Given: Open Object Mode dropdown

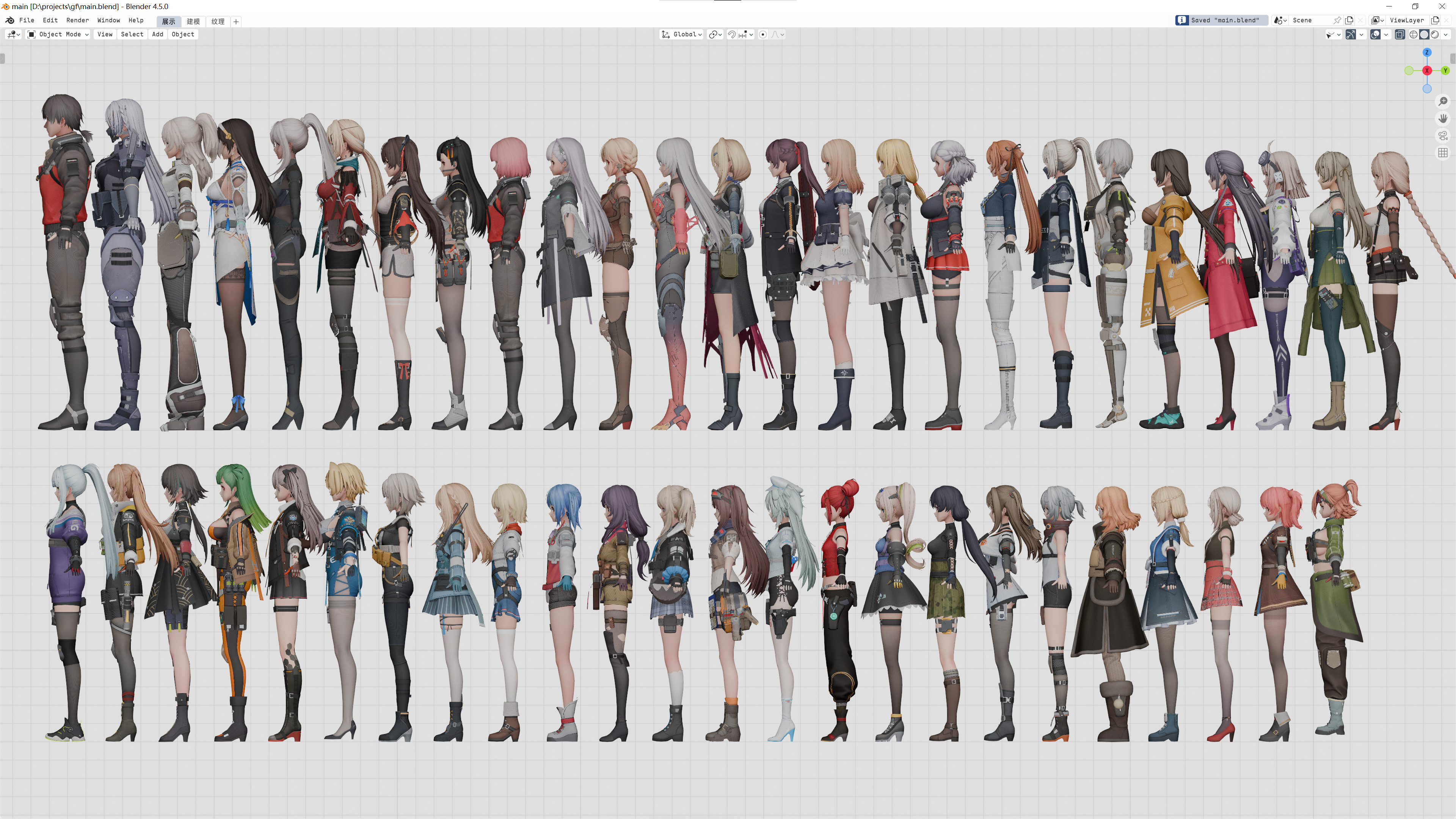Looking at the screenshot, I should tap(59, 35).
